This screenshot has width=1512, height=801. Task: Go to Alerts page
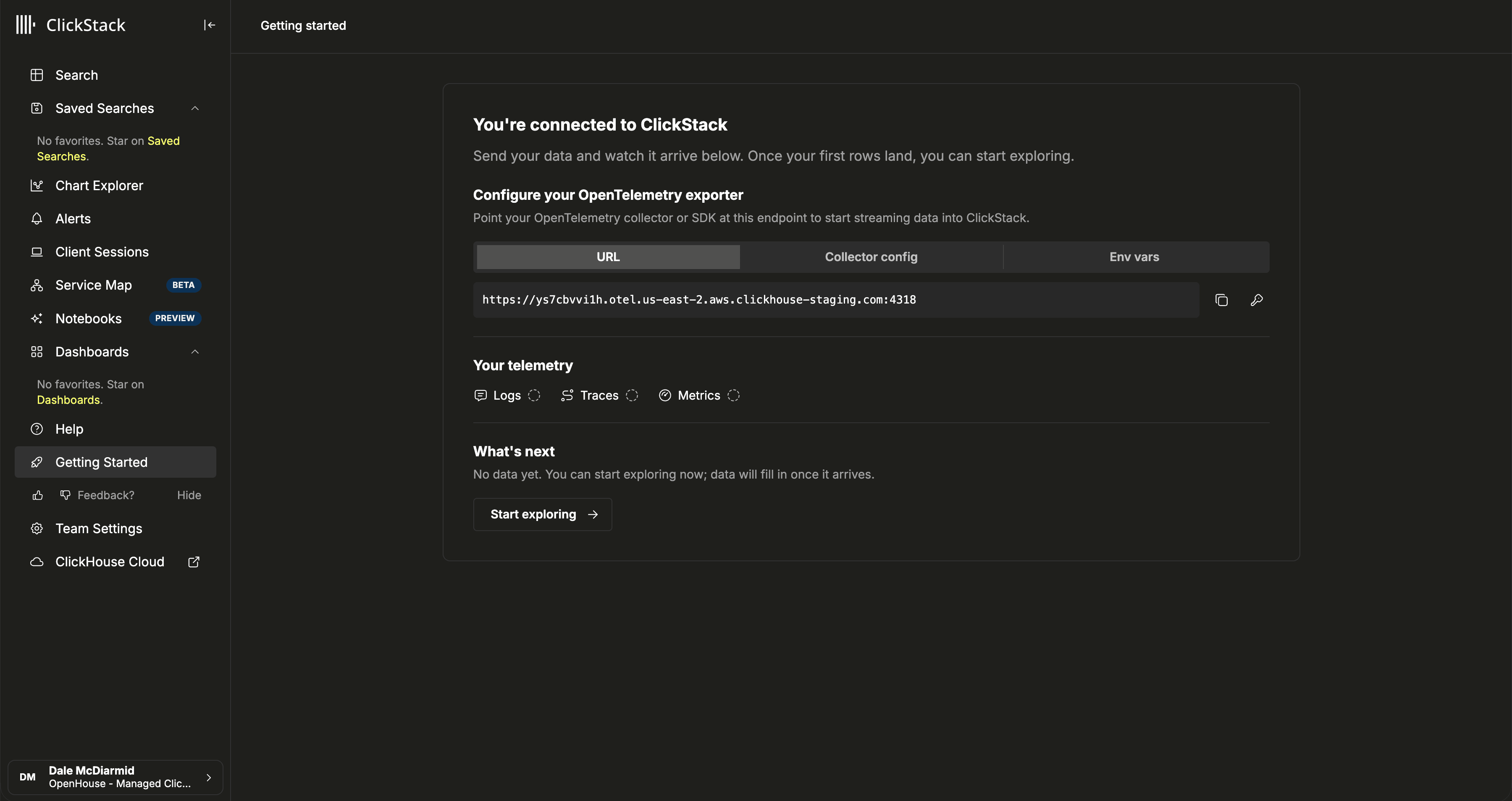click(115, 218)
